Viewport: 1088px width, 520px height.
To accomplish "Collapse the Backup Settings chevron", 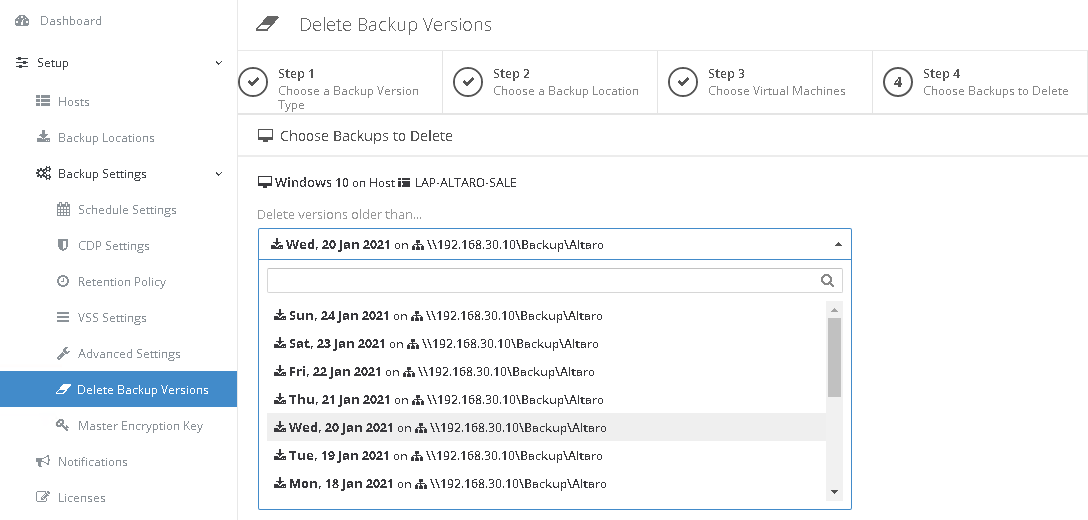I will [219, 174].
